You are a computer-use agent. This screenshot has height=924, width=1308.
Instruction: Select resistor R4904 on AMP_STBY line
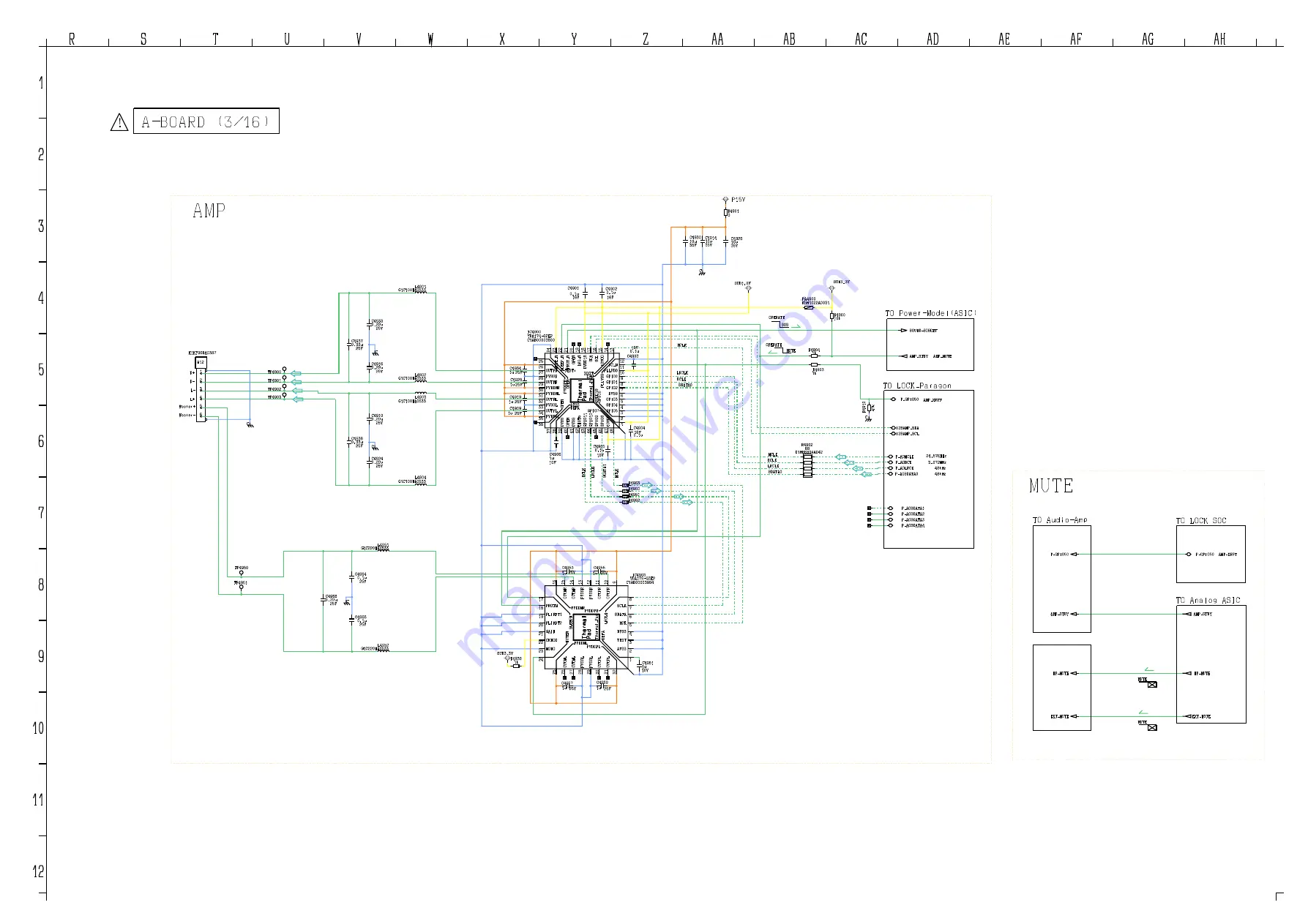(815, 356)
